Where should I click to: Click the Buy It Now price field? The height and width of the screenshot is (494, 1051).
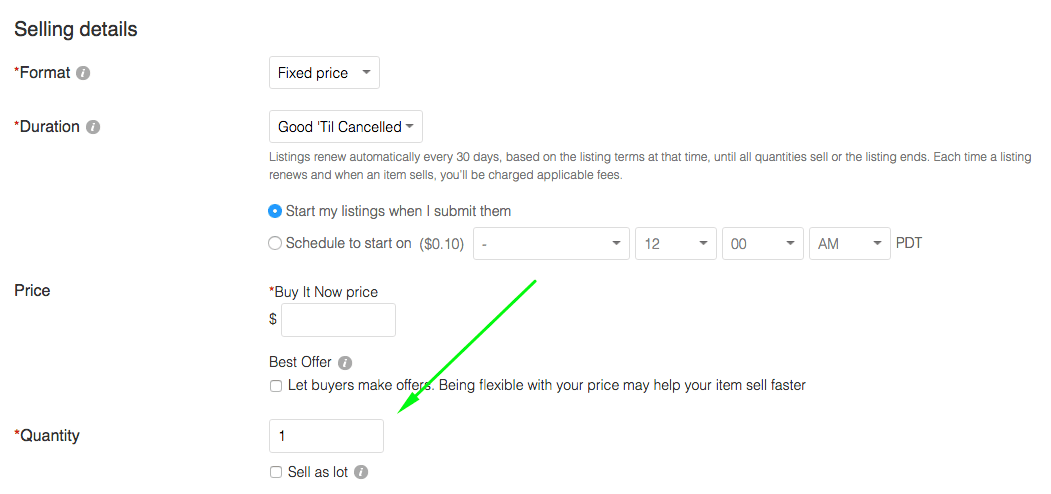(x=338, y=320)
